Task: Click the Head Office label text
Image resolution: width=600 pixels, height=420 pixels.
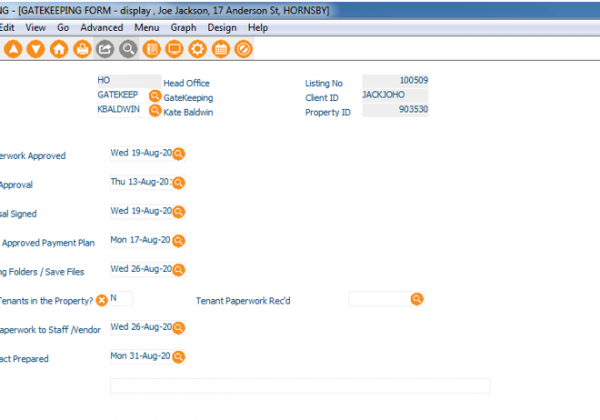Action: [x=186, y=83]
